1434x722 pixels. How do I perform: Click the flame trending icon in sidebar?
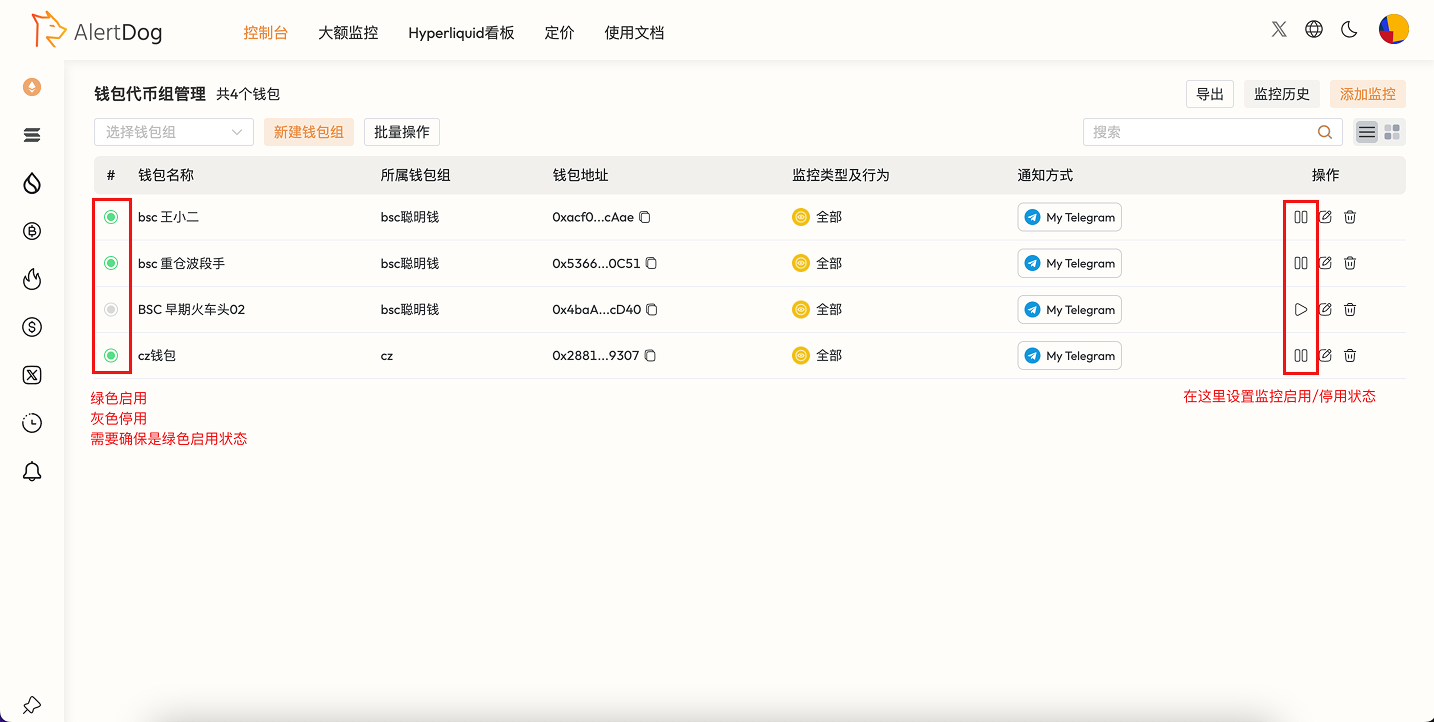[x=31, y=279]
